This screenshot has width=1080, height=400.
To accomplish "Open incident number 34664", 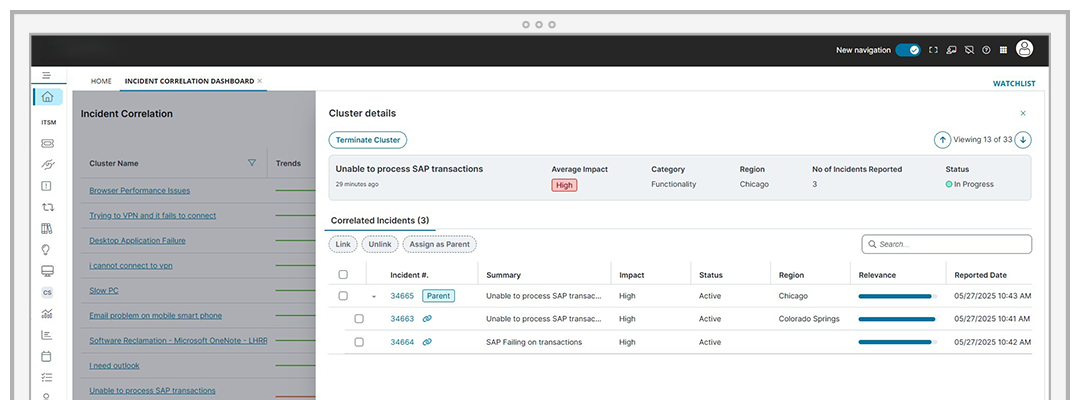I will [402, 342].
